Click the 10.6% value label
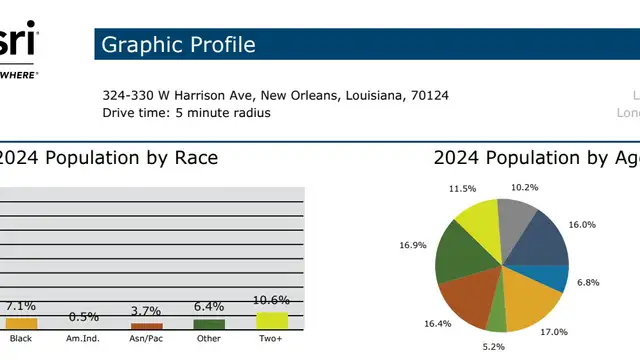Viewport: 640px width, 360px height. pyautogui.click(x=271, y=300)
